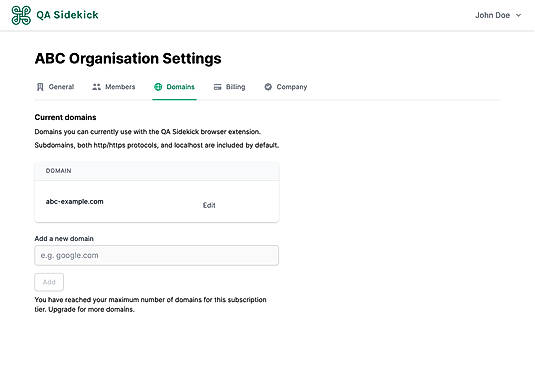Click the ABC Organisation Settings heading
The width and height of the screenshot is (535, 368).
128,59
